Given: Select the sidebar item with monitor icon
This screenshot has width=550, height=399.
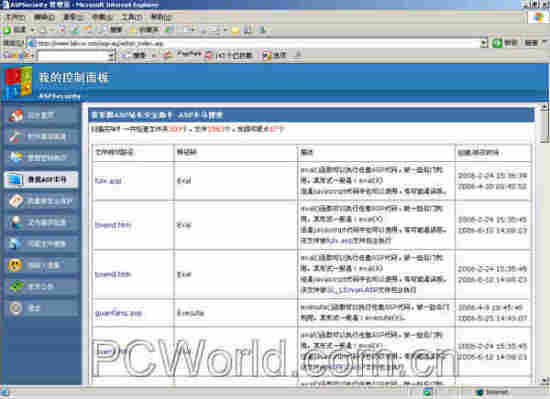Looking at the screenshot, I should point(41,158).
